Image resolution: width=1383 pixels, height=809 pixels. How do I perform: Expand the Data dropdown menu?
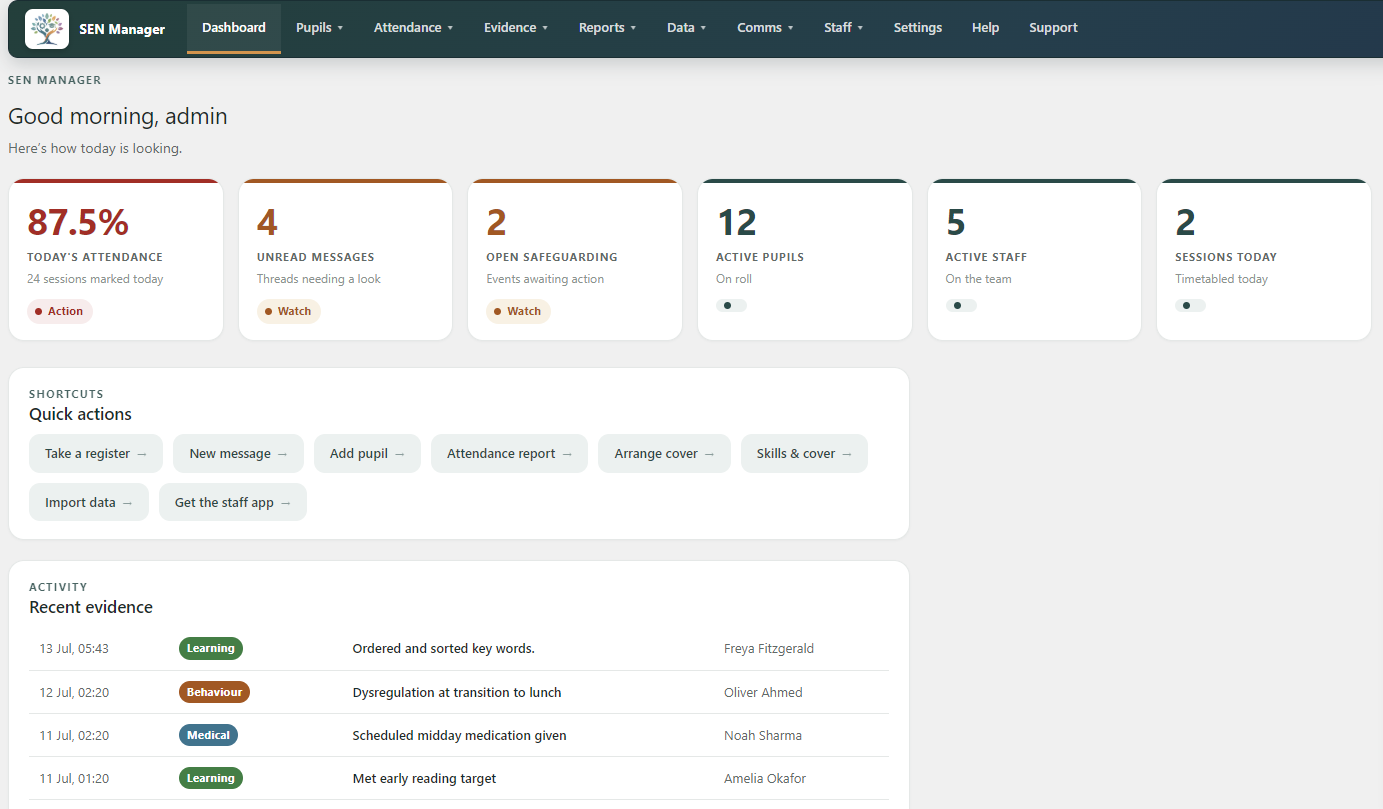pyautogui.click(x=687, y=28)
